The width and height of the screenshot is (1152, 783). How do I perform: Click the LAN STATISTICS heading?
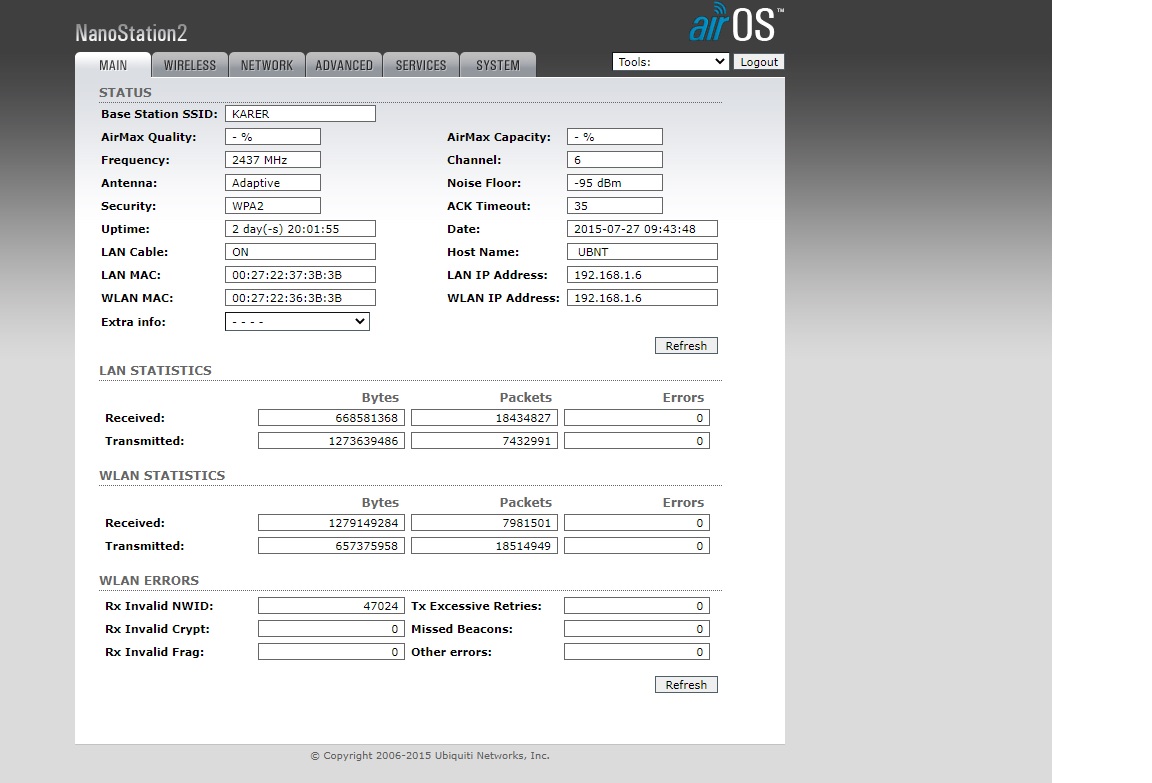point(155,371)
